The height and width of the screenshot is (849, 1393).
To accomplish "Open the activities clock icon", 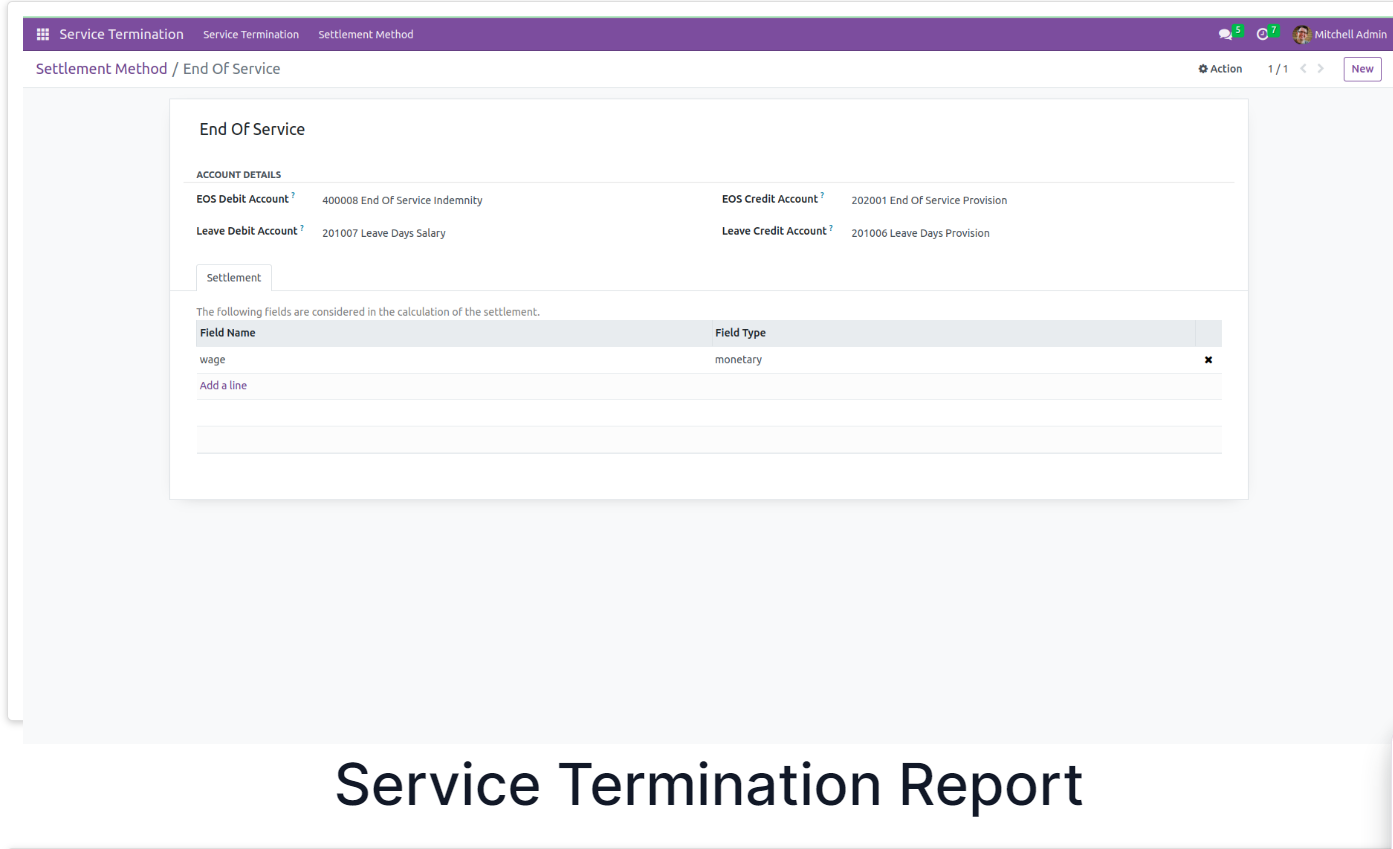I will point(1262,34).
